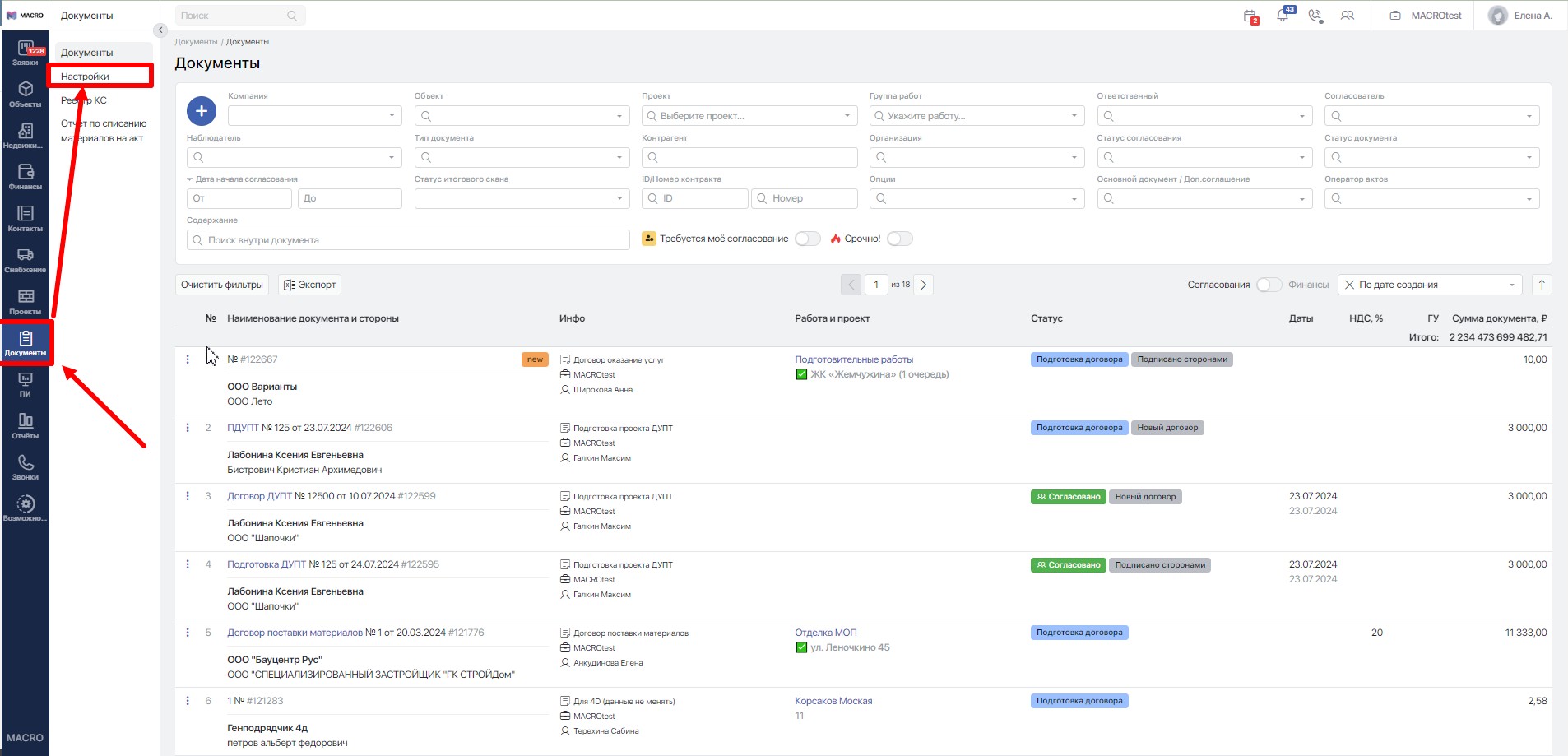Image resolution: width=1568 pixels, height=756 pixels.
Task: Open Реестр КС menu item
Action: (84, 100)
